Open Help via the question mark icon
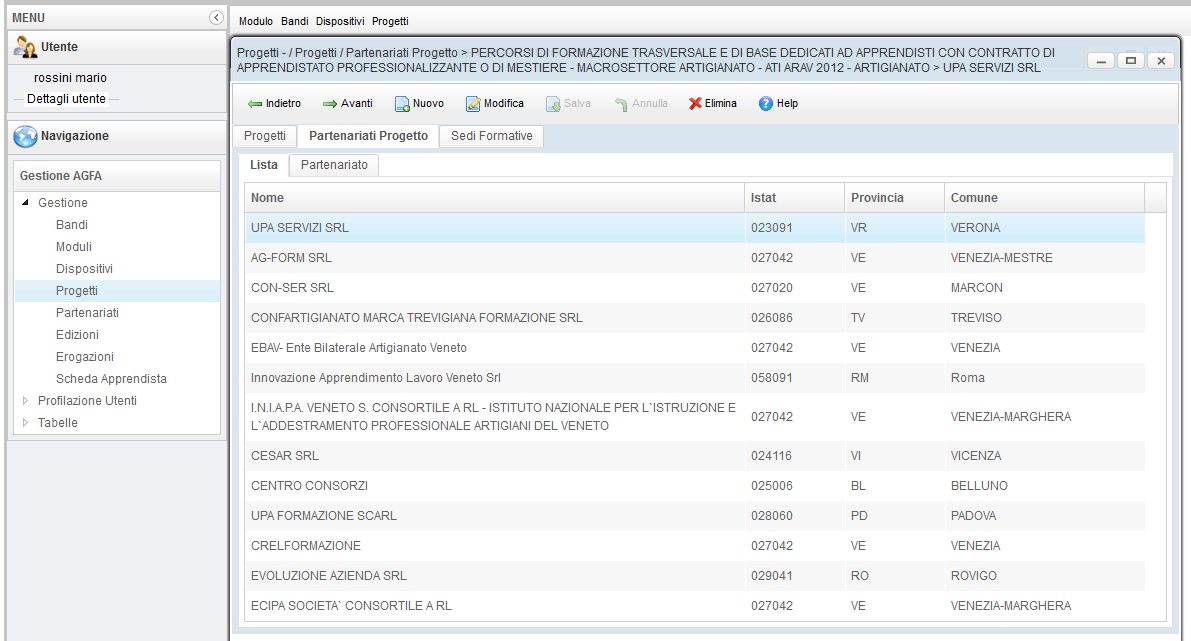The image size is (1191, 641). [766, 104]
